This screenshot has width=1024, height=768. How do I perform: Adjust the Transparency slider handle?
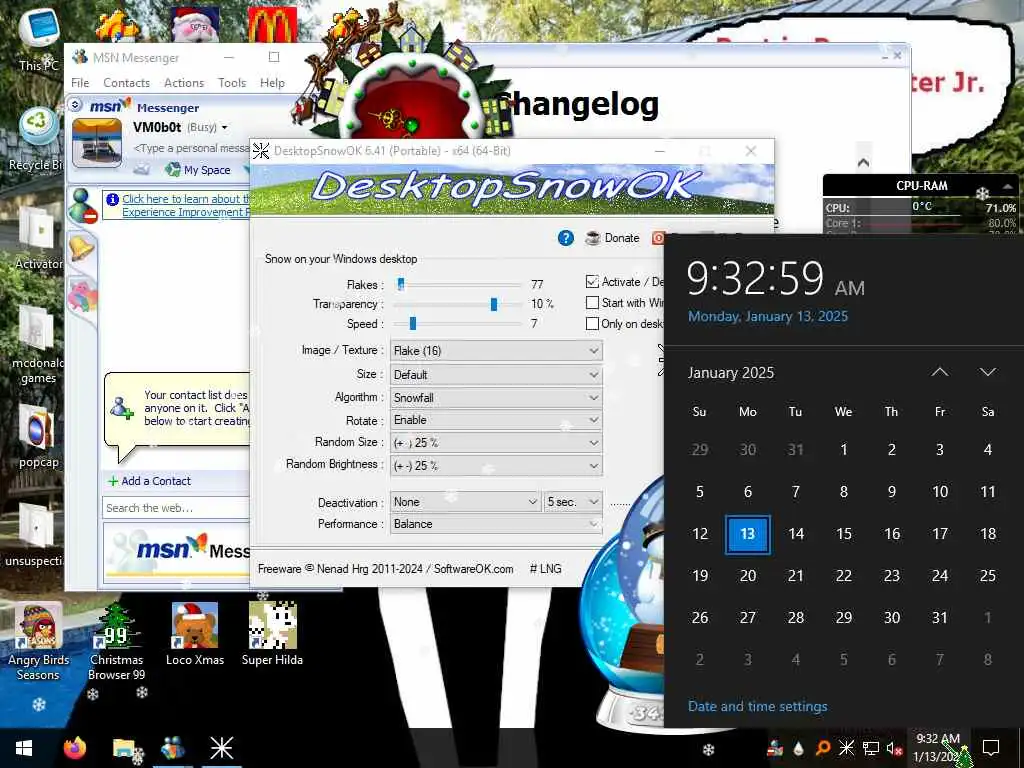point(494,304)
